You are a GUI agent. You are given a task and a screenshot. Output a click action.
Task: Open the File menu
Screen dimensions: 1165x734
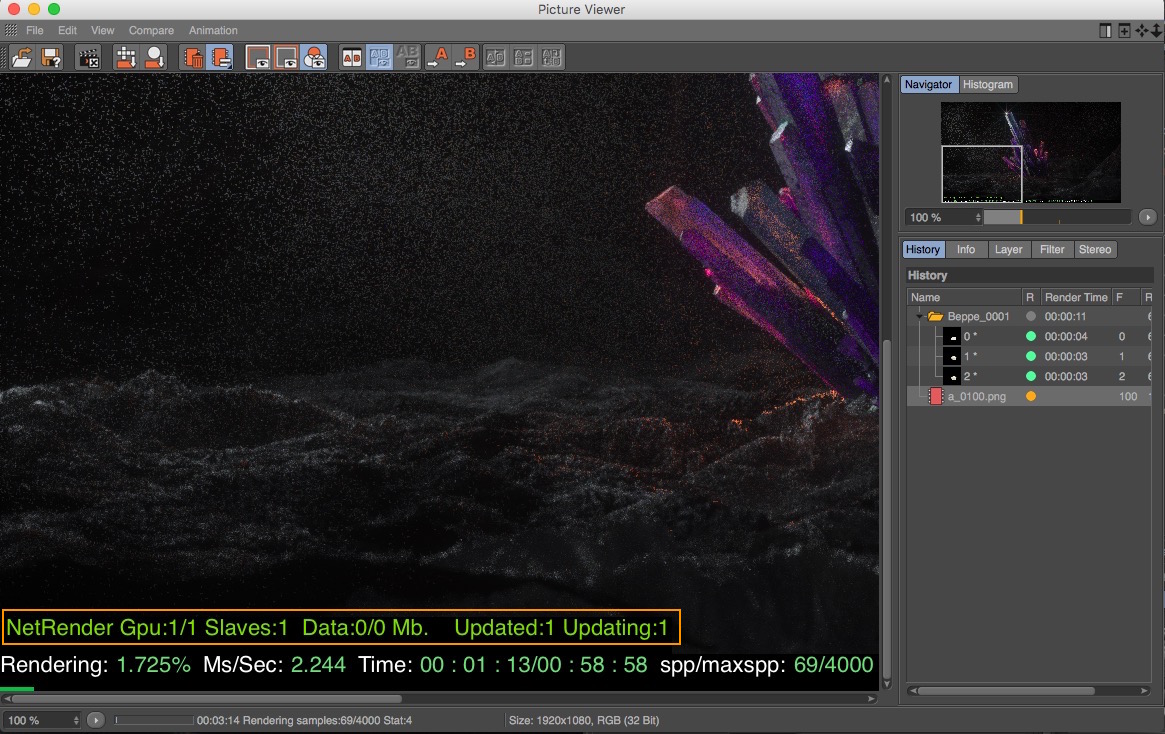(x=34, y=30)
